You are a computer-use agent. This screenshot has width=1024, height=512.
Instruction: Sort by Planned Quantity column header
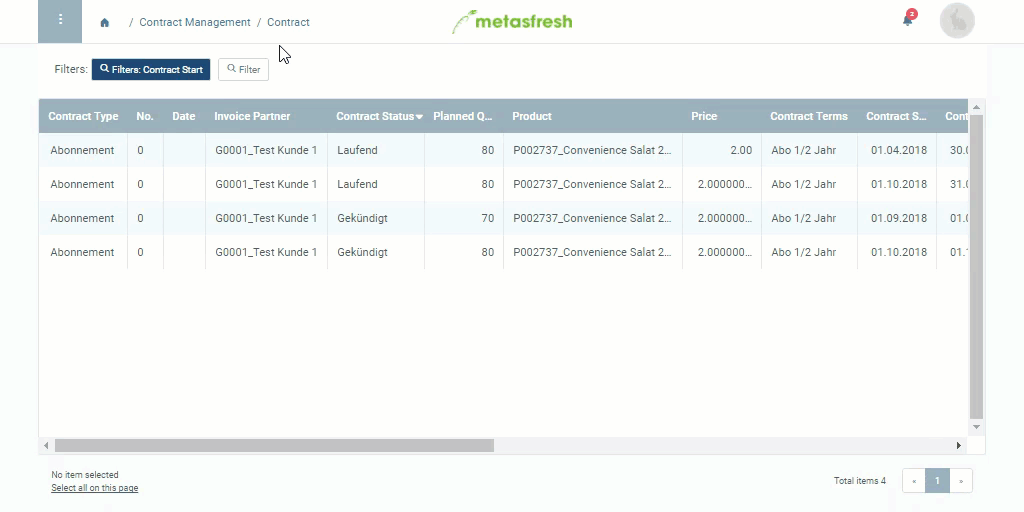(462, 116)
